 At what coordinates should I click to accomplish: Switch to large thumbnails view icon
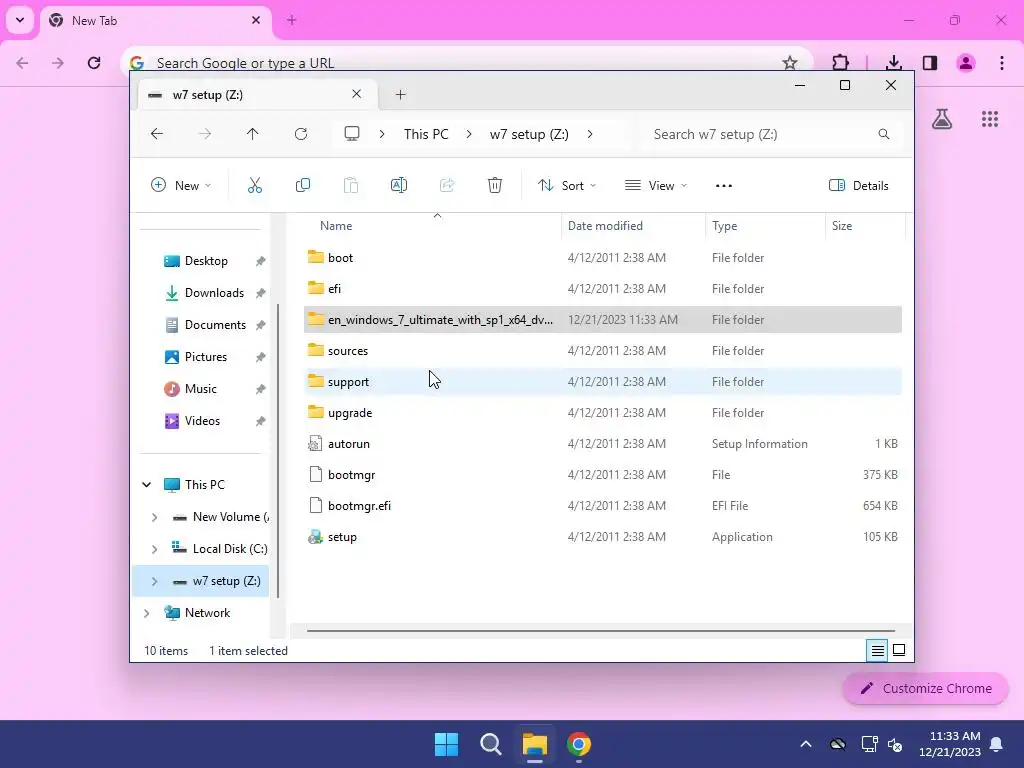pos(899,650)
